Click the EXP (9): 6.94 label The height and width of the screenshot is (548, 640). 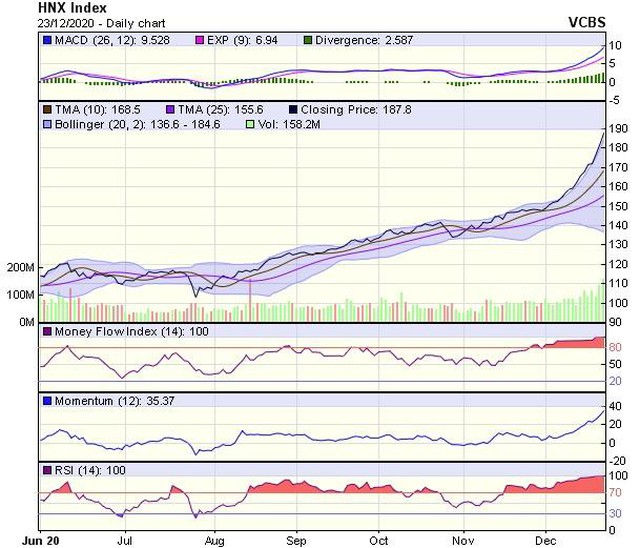coord(242,40)
